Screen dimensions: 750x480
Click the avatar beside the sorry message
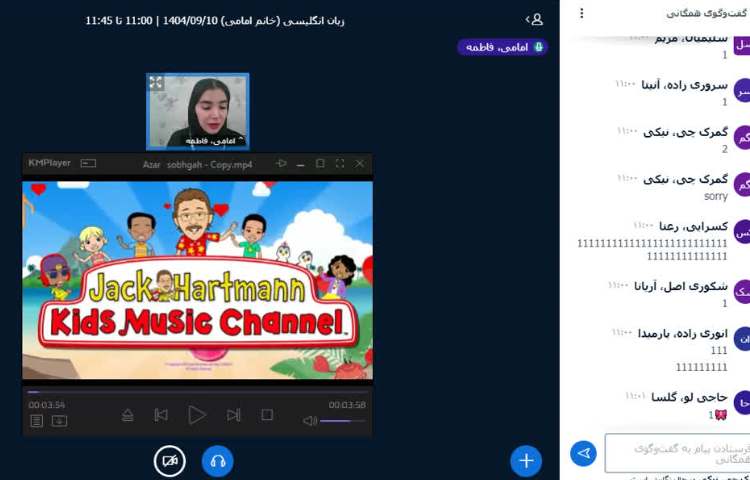pyautogui.click(x=742, y=185)
